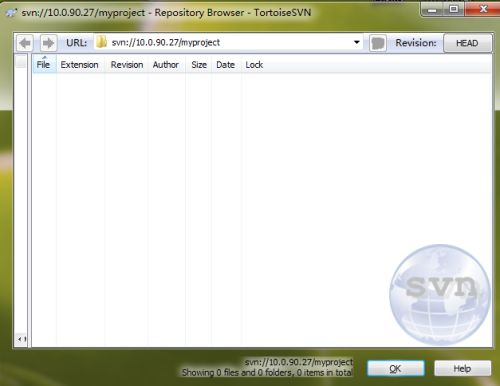Sort list by Size column
This screenshot has height=386, width=500.
[x=199, y=64]
